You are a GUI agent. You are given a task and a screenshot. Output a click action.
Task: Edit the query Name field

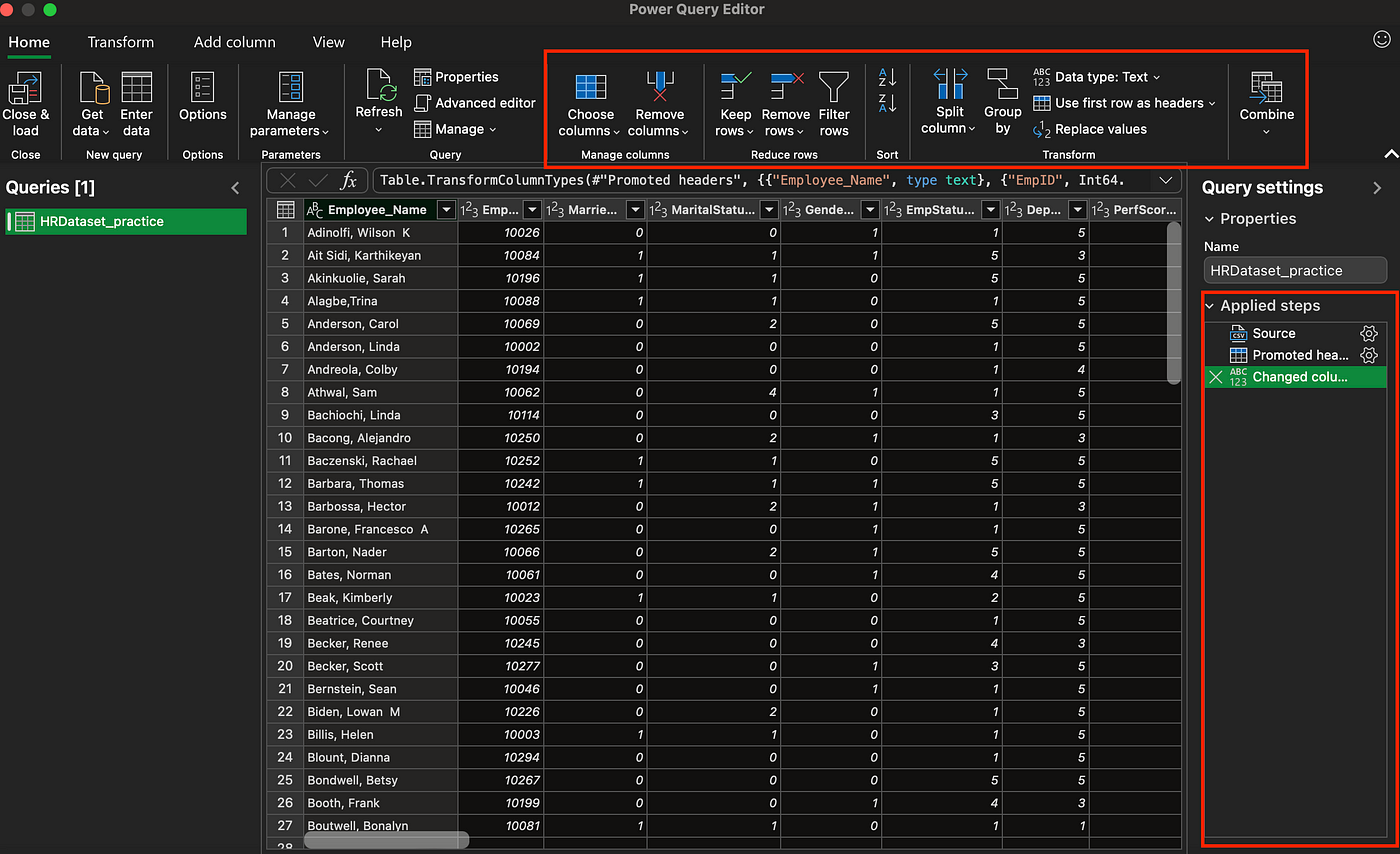[x=1294, y=270]
